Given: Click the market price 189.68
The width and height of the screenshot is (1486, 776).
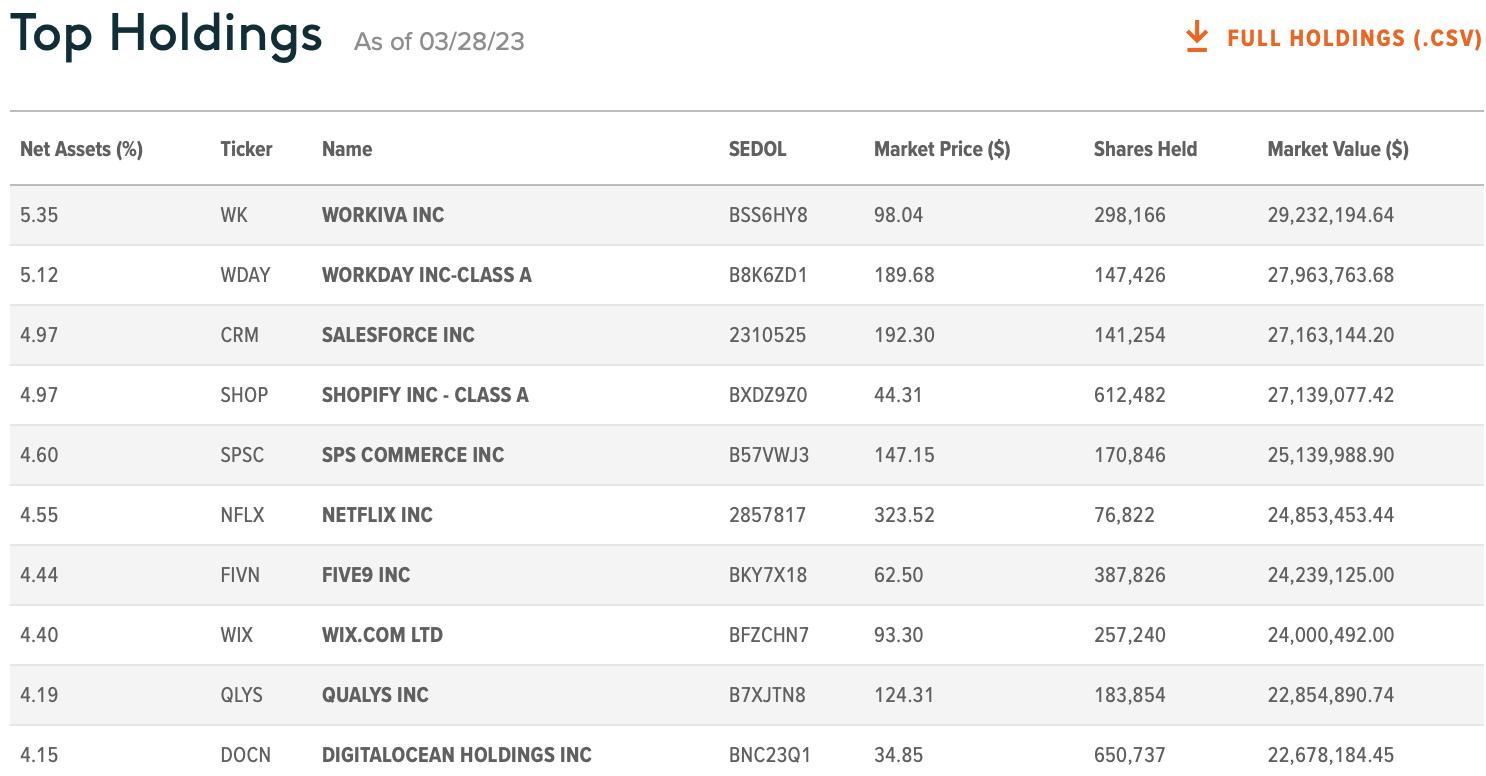Looking at the screenshot, I should tap(904, 275).
